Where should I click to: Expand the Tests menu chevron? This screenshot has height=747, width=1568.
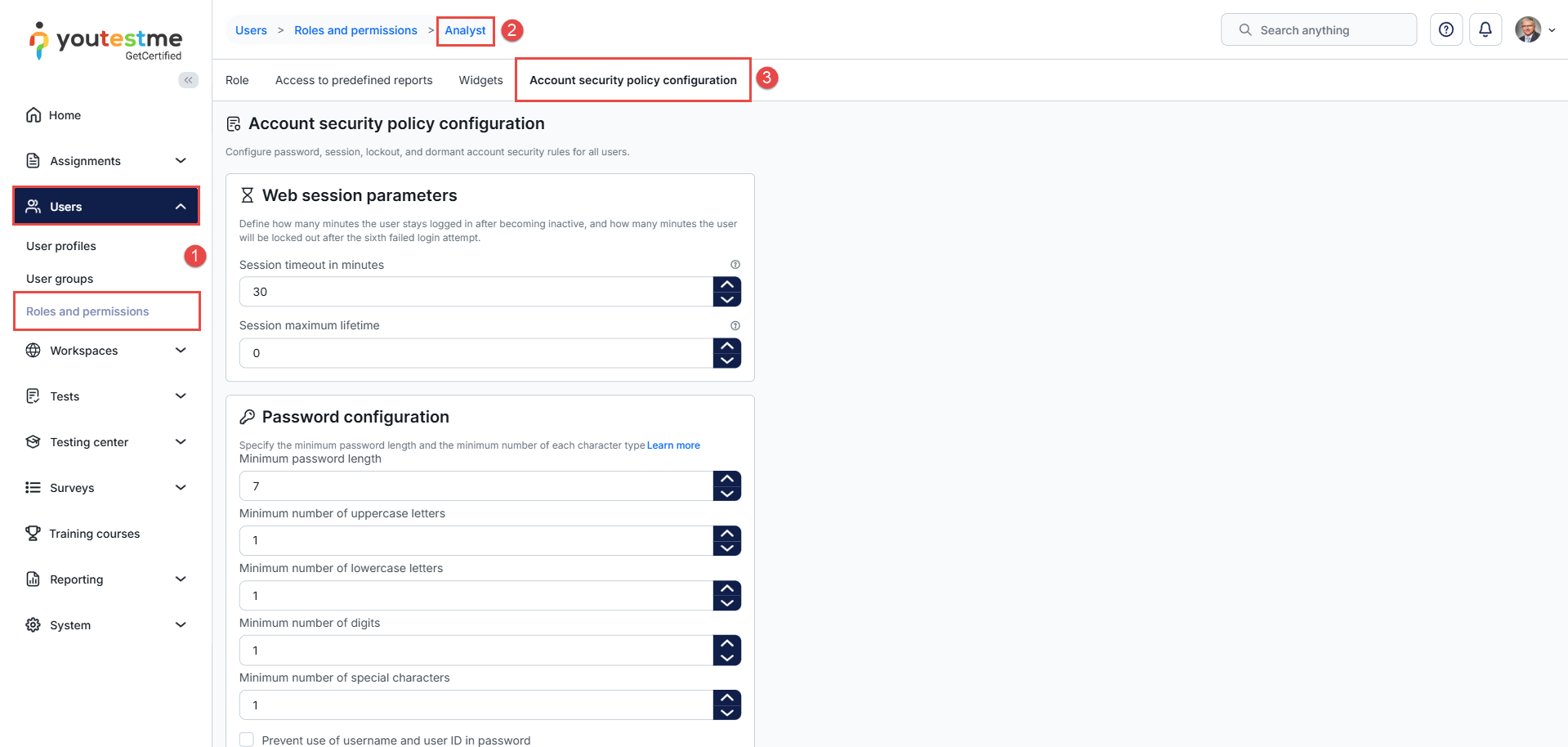(x=181, y=396)
